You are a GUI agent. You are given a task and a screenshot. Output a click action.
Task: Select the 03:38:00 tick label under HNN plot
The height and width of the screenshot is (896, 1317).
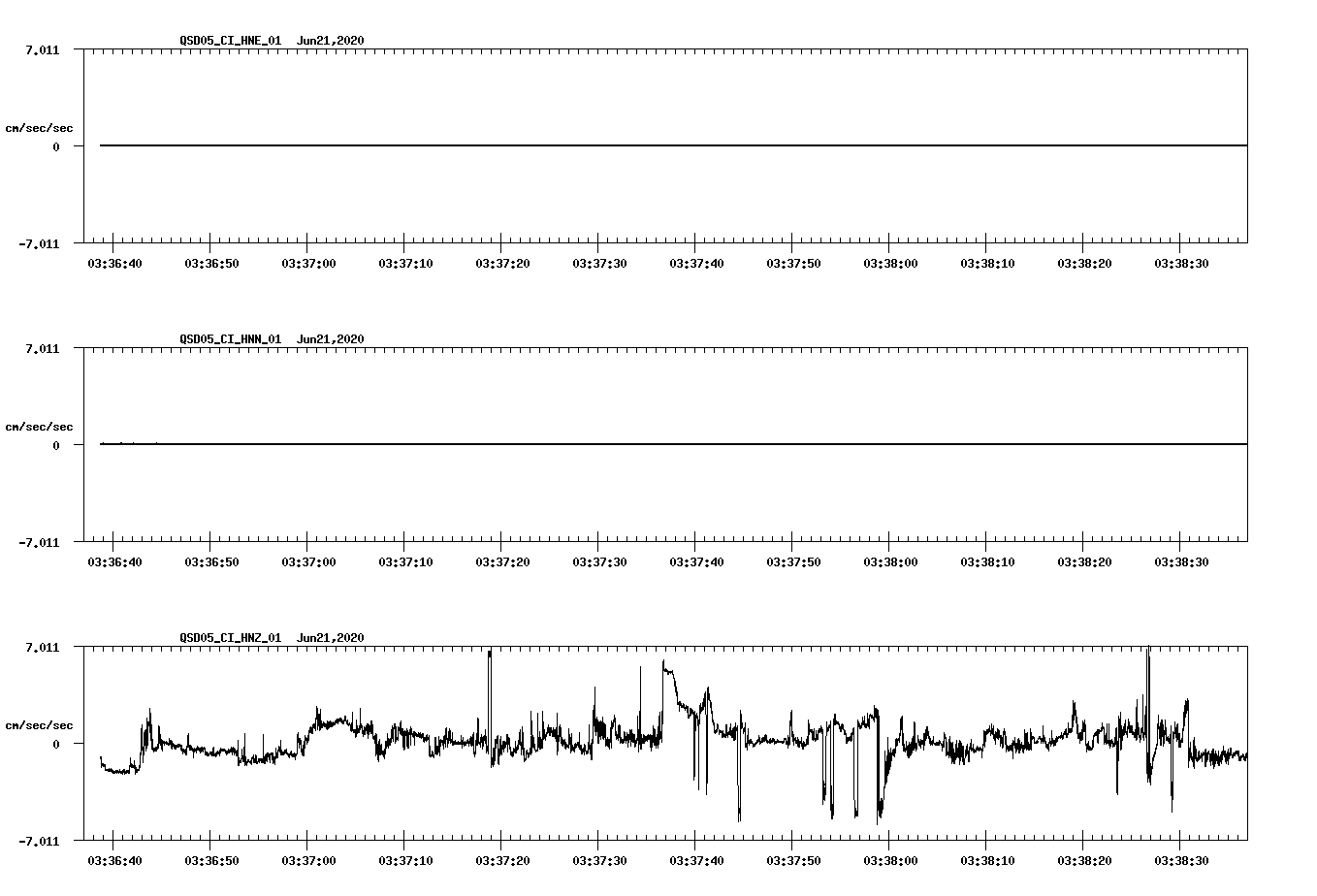[890, 561]
